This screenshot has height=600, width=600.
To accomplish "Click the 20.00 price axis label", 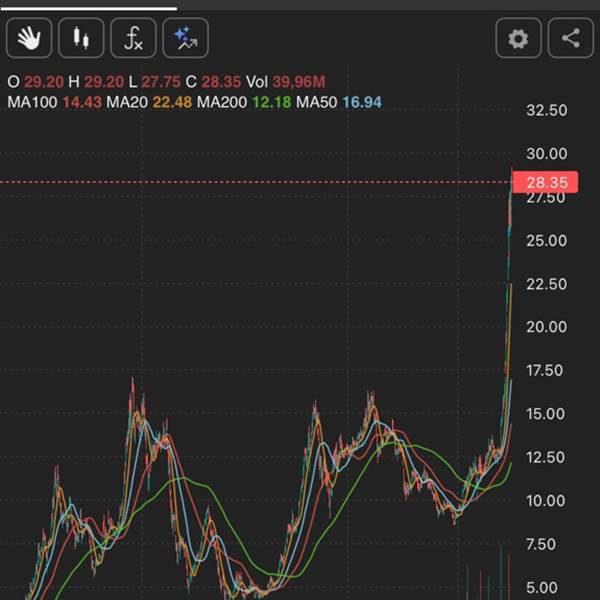I will point(546,327).
